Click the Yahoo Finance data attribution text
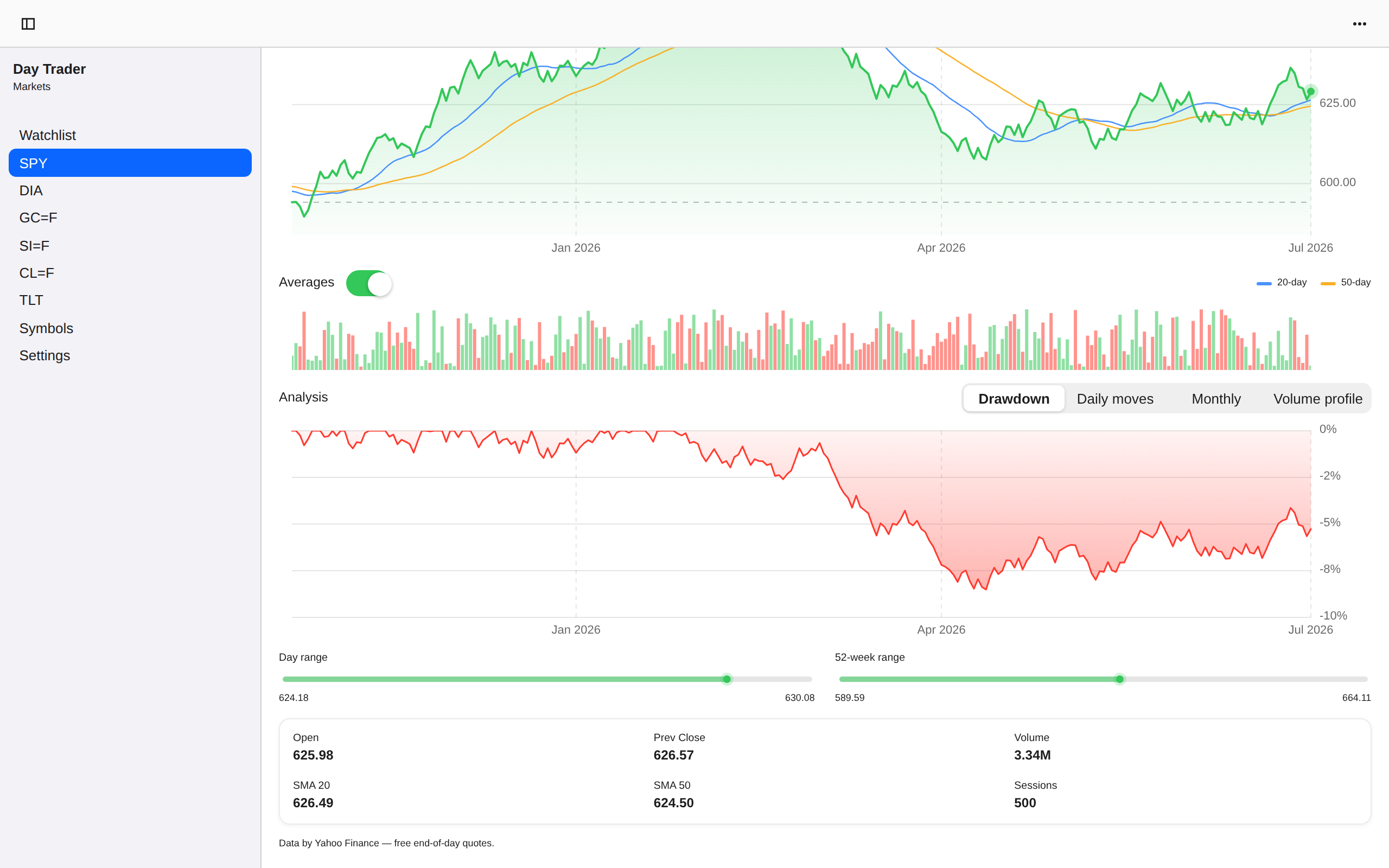Image resolution: width=1389 pixels, height=868 pixels. pos(386,843)
